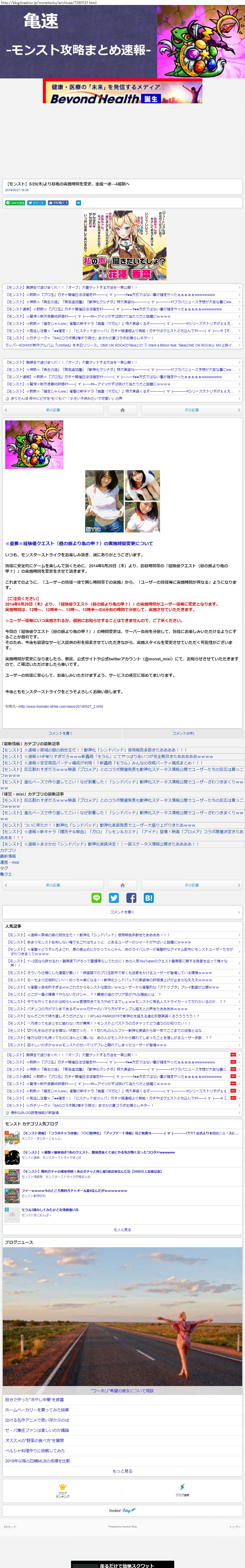Click the home icon in lower navigation bar
This screenshot has width=245, height=1568.
(123, 885)
